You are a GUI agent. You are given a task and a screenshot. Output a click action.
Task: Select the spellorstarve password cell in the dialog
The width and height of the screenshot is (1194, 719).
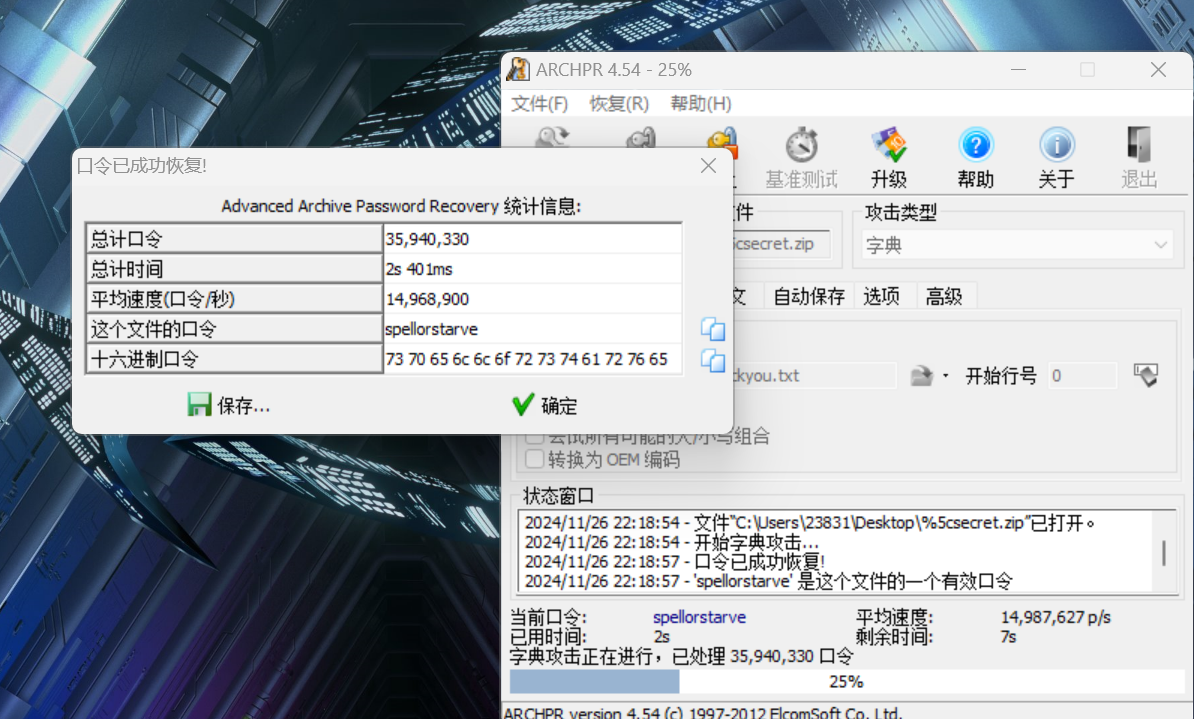coord(532,329)
